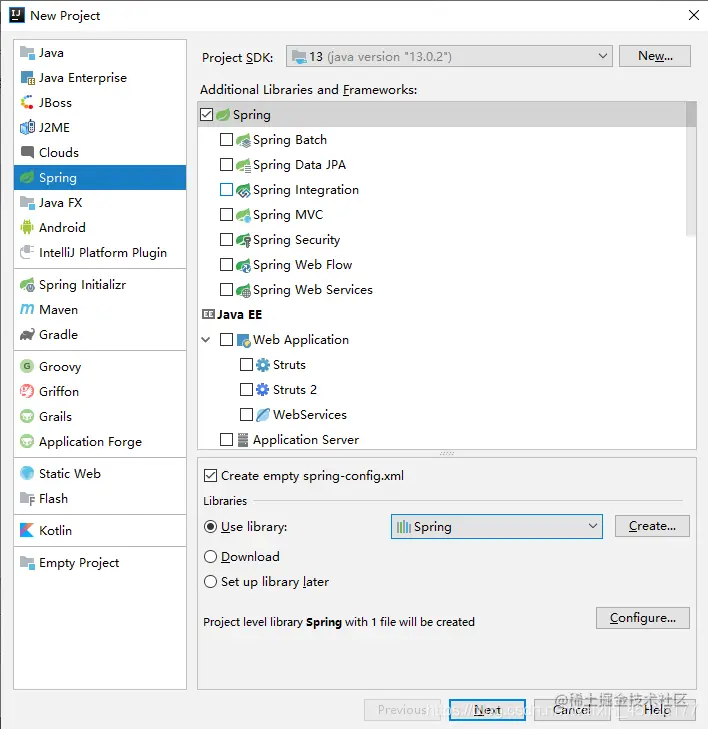
Task: Check the WebServices checkbox
Action: tap(246, 414)
